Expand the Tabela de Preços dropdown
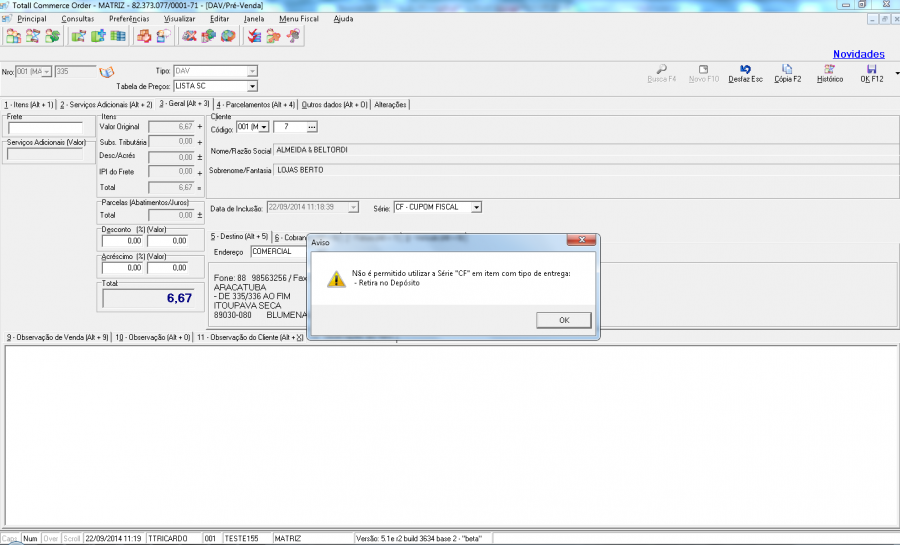900x545 pixels. pos(252,86)
